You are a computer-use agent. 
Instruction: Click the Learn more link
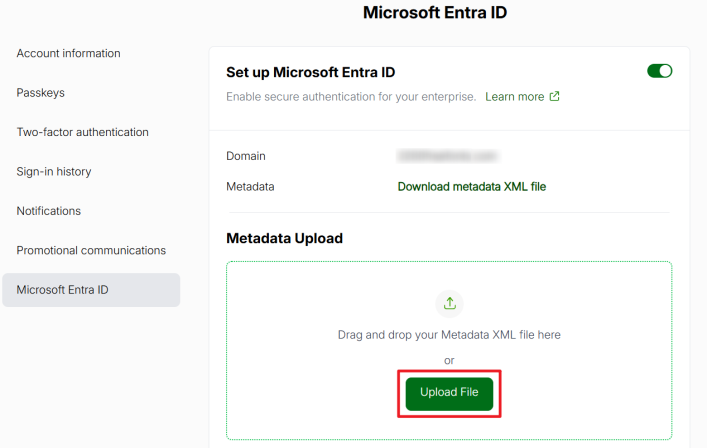coord(514,97)
